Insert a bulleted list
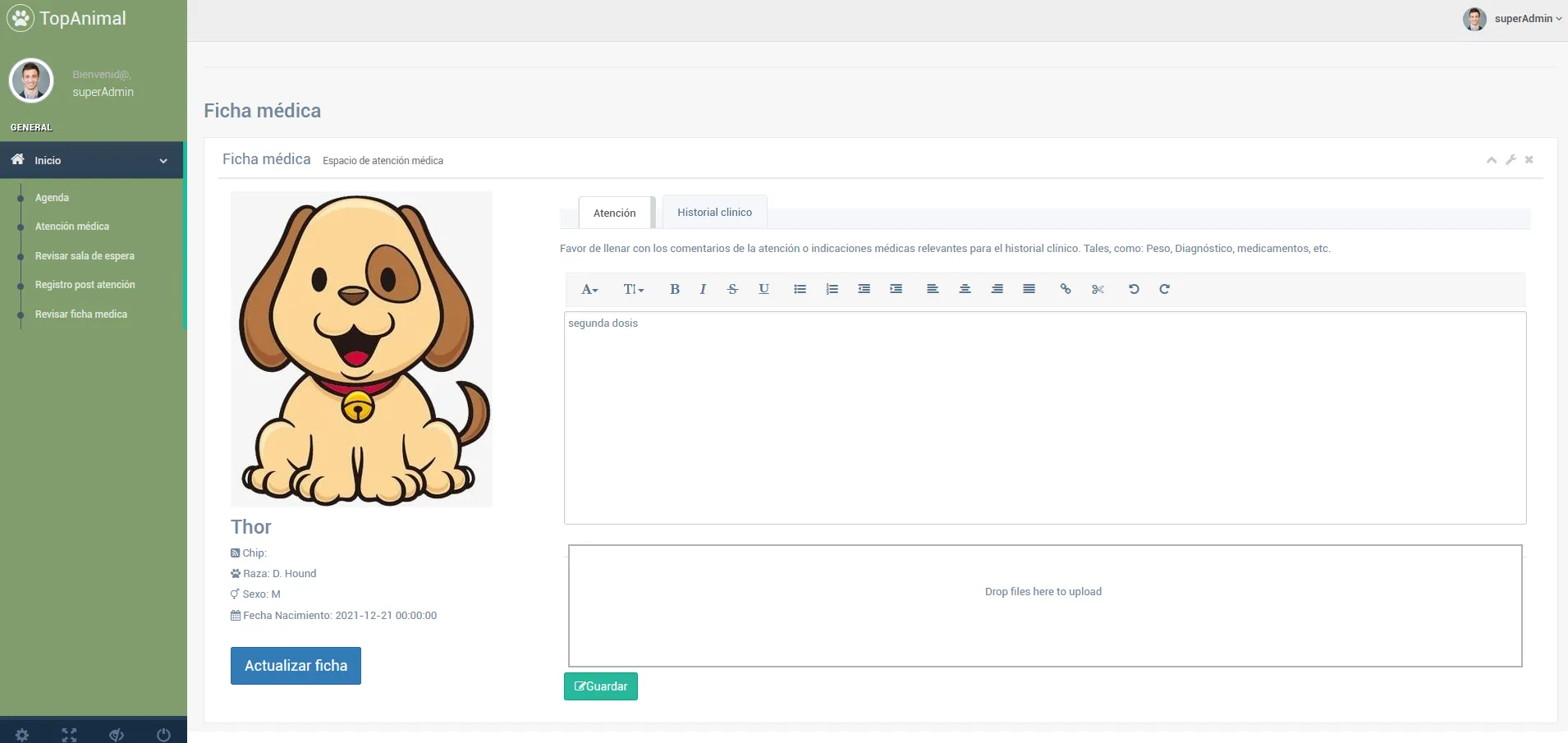Viewport: 1568px width, 743px height. point(800,289)
